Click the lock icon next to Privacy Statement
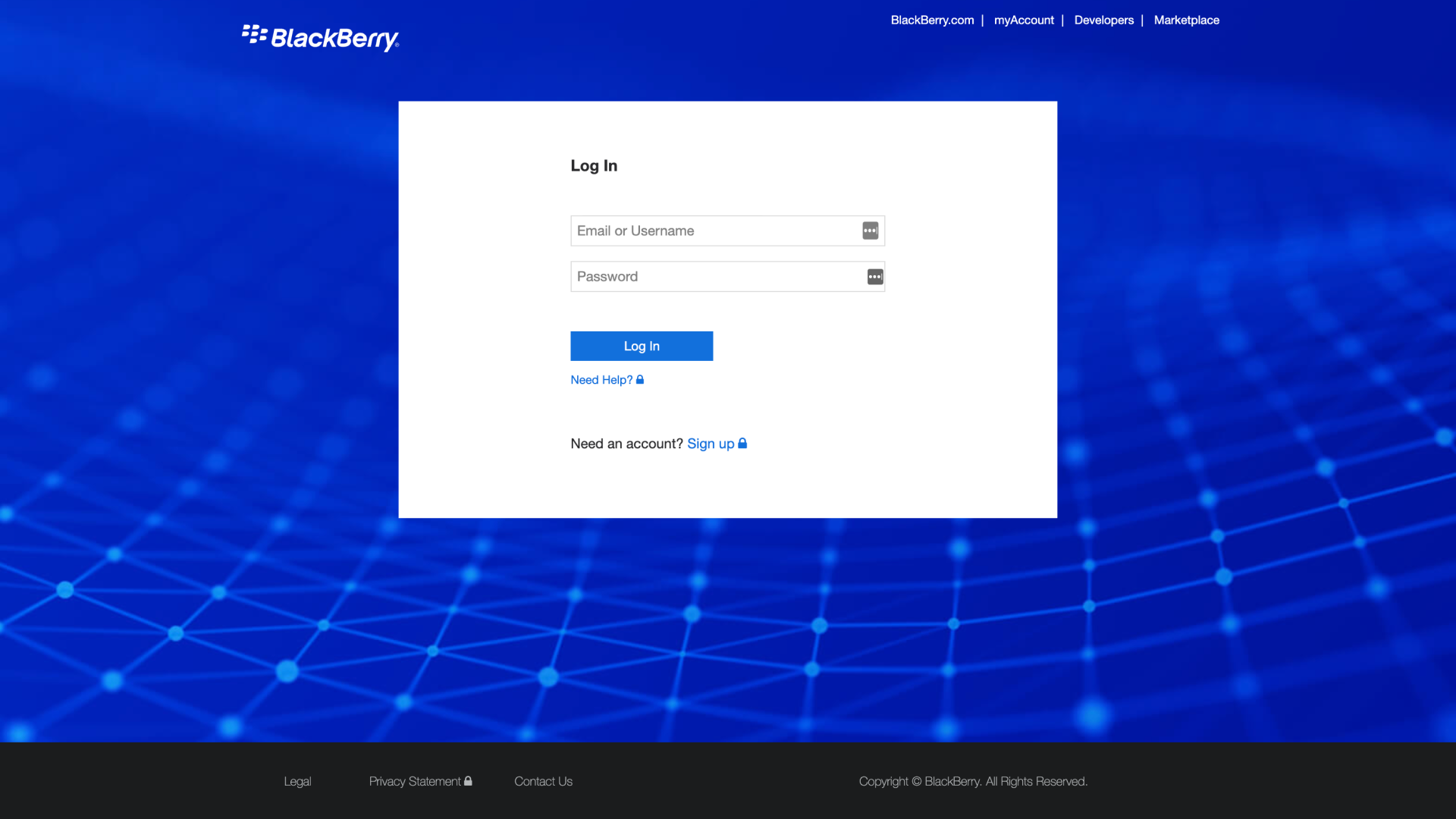This screenshot has height=819, width=1456. click(470, 781)
